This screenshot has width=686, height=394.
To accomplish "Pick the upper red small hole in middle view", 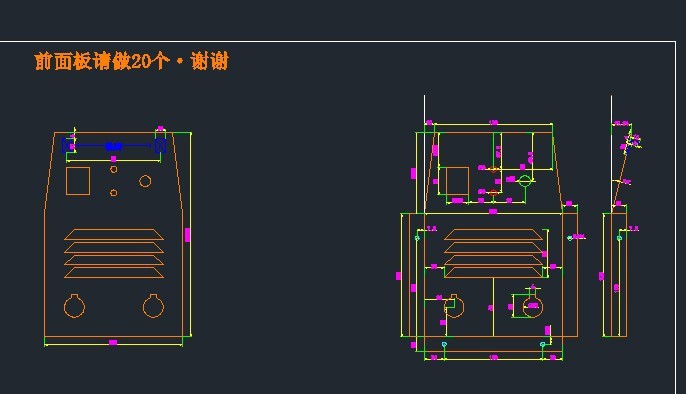I will [x=493, y=170].
